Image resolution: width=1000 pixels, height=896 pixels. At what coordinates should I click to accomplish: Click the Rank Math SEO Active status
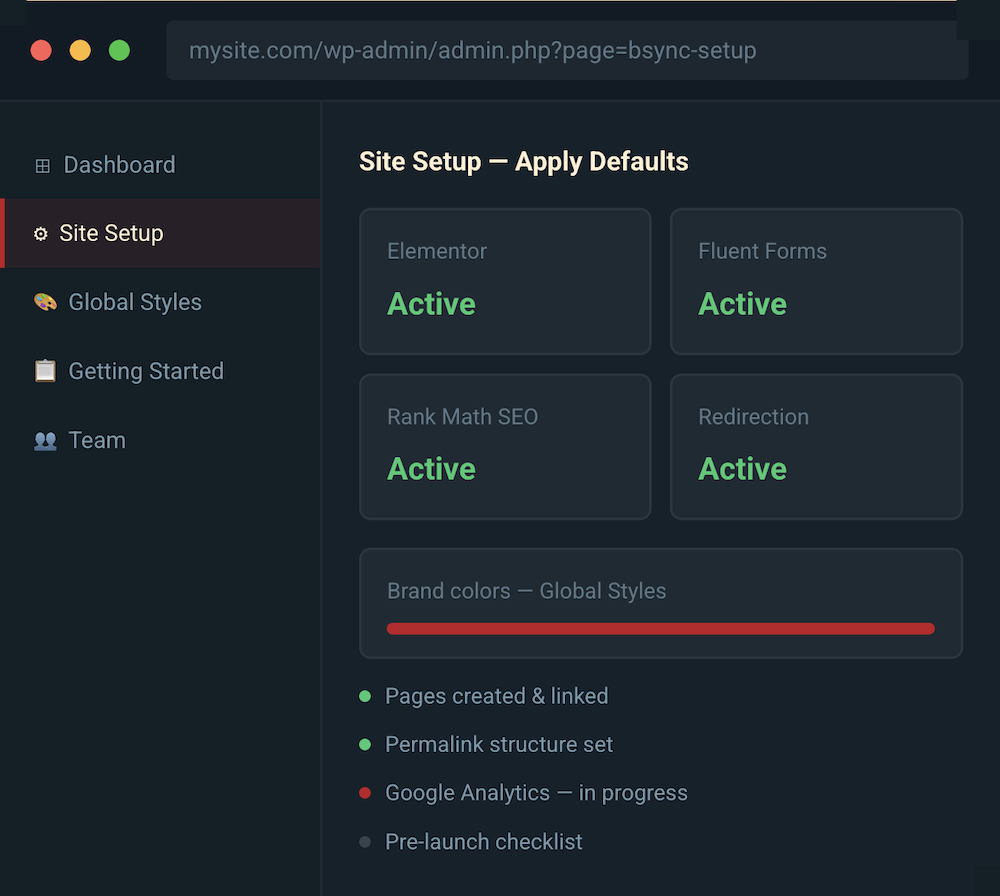point(431,469)
